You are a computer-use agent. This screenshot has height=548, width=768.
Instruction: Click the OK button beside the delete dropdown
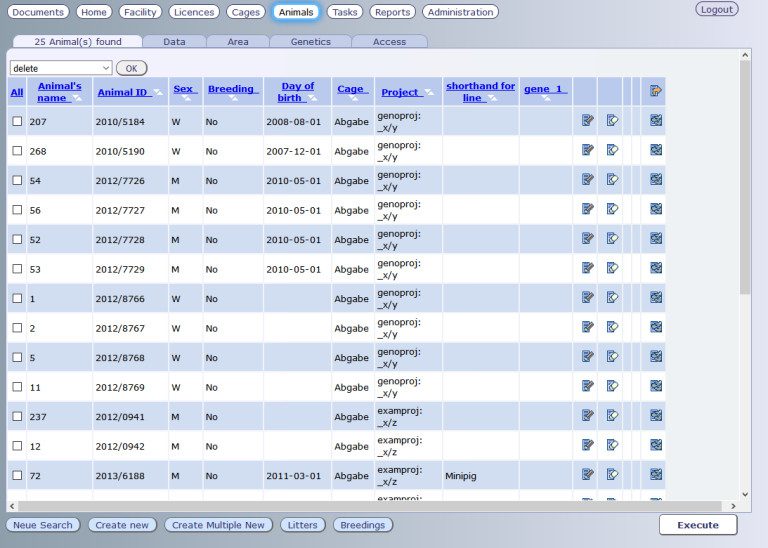point(131,69)
